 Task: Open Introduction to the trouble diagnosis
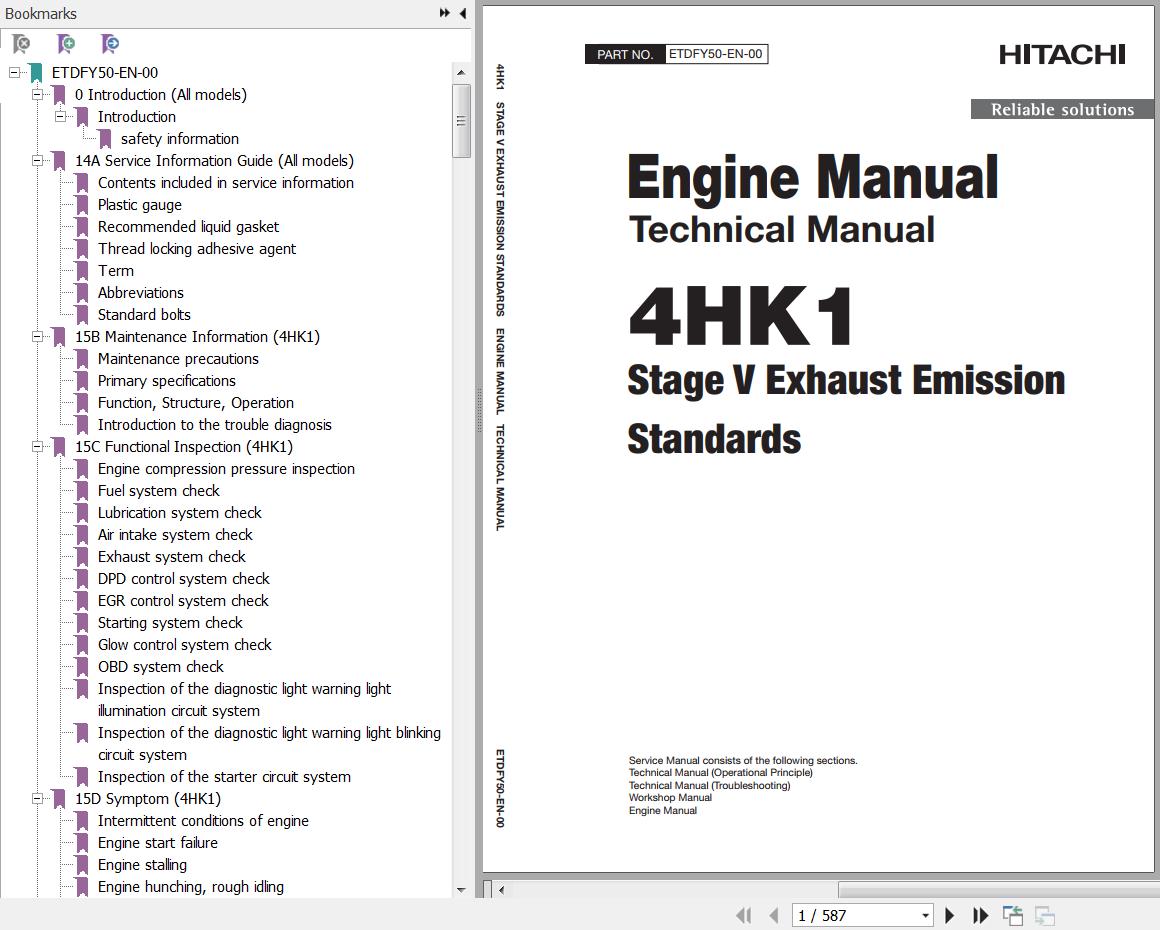[215, 425]
